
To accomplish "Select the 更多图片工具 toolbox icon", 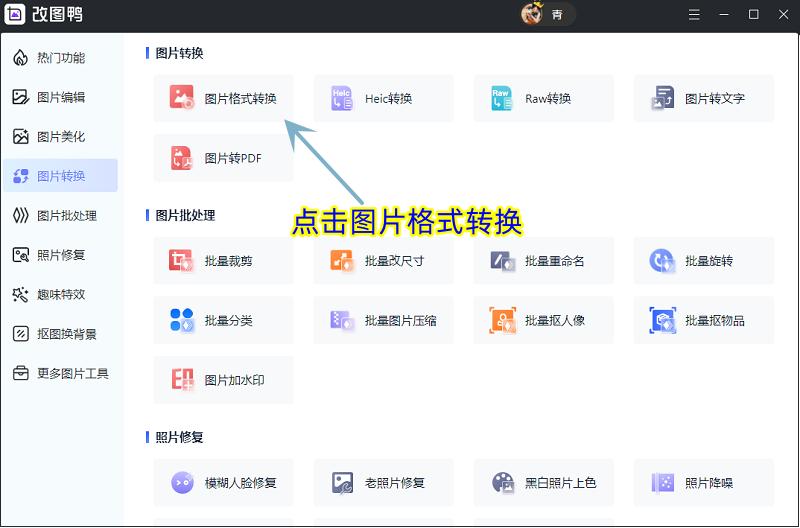I will [20, 373].
